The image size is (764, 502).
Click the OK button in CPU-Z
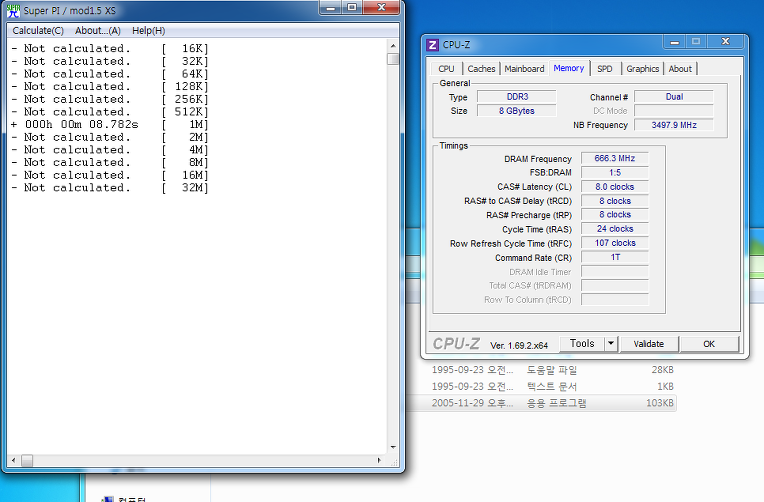pos(709,344)
